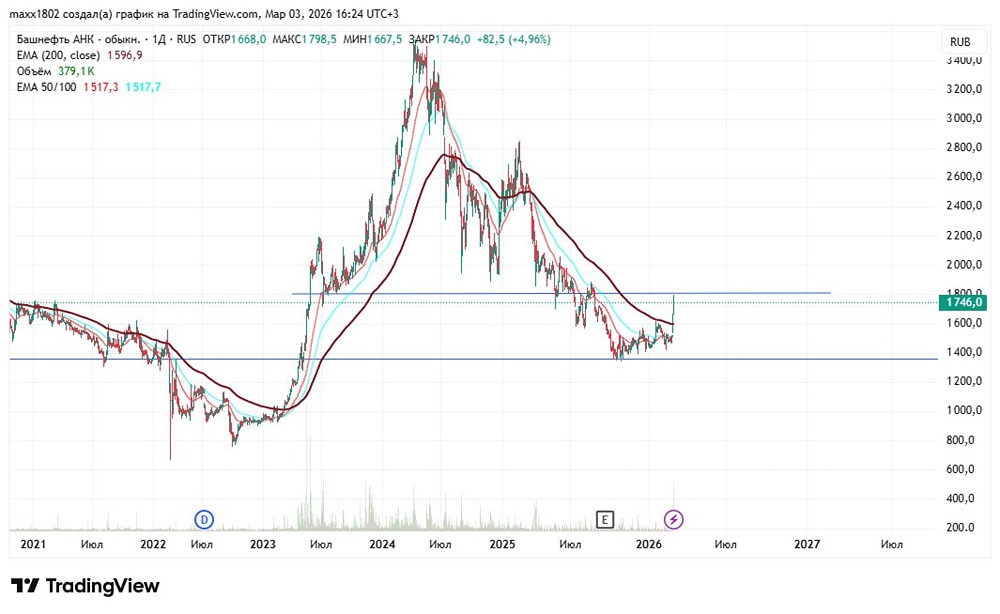Click the 2000,0 price axis label
This screenshot has height=614, width=1000.
click(964, 265)
